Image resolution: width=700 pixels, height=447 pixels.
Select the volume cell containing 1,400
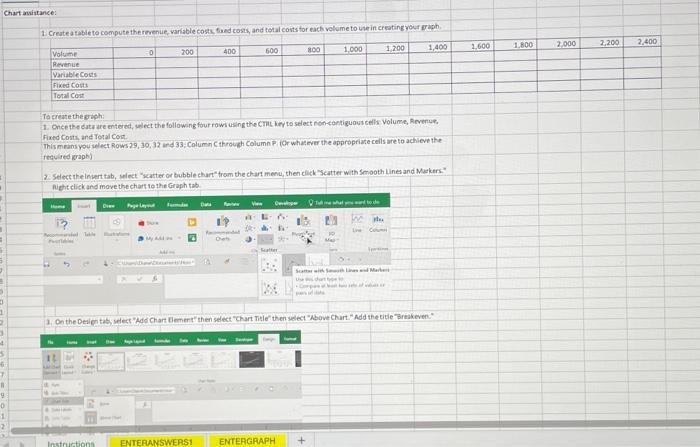430,47
